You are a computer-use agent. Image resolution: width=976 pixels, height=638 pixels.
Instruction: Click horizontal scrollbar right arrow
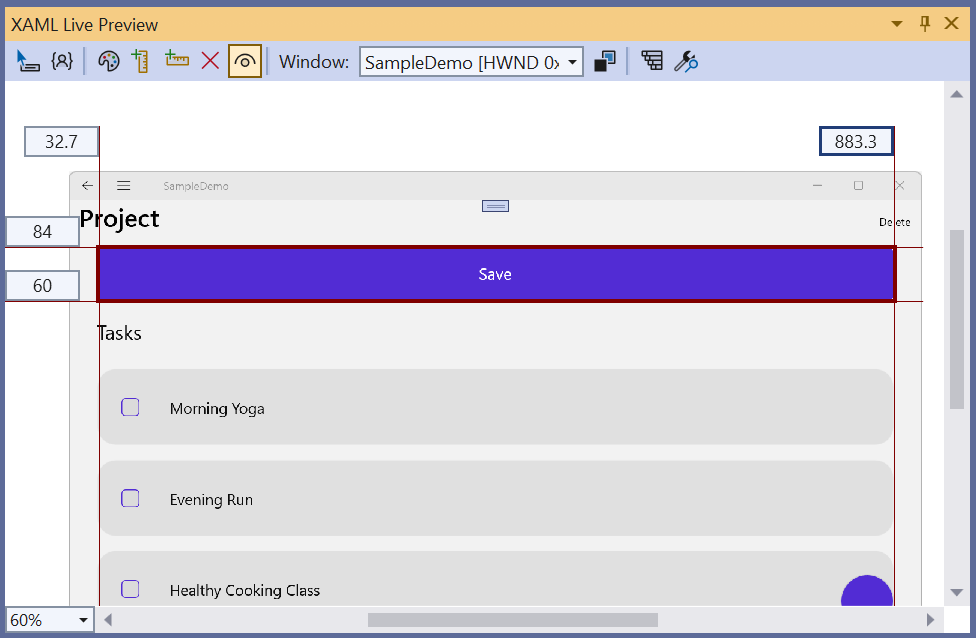click(930, 620)
